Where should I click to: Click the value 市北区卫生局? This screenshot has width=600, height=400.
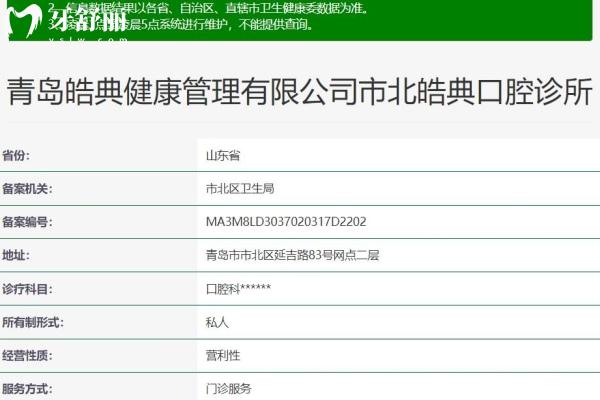240,189
